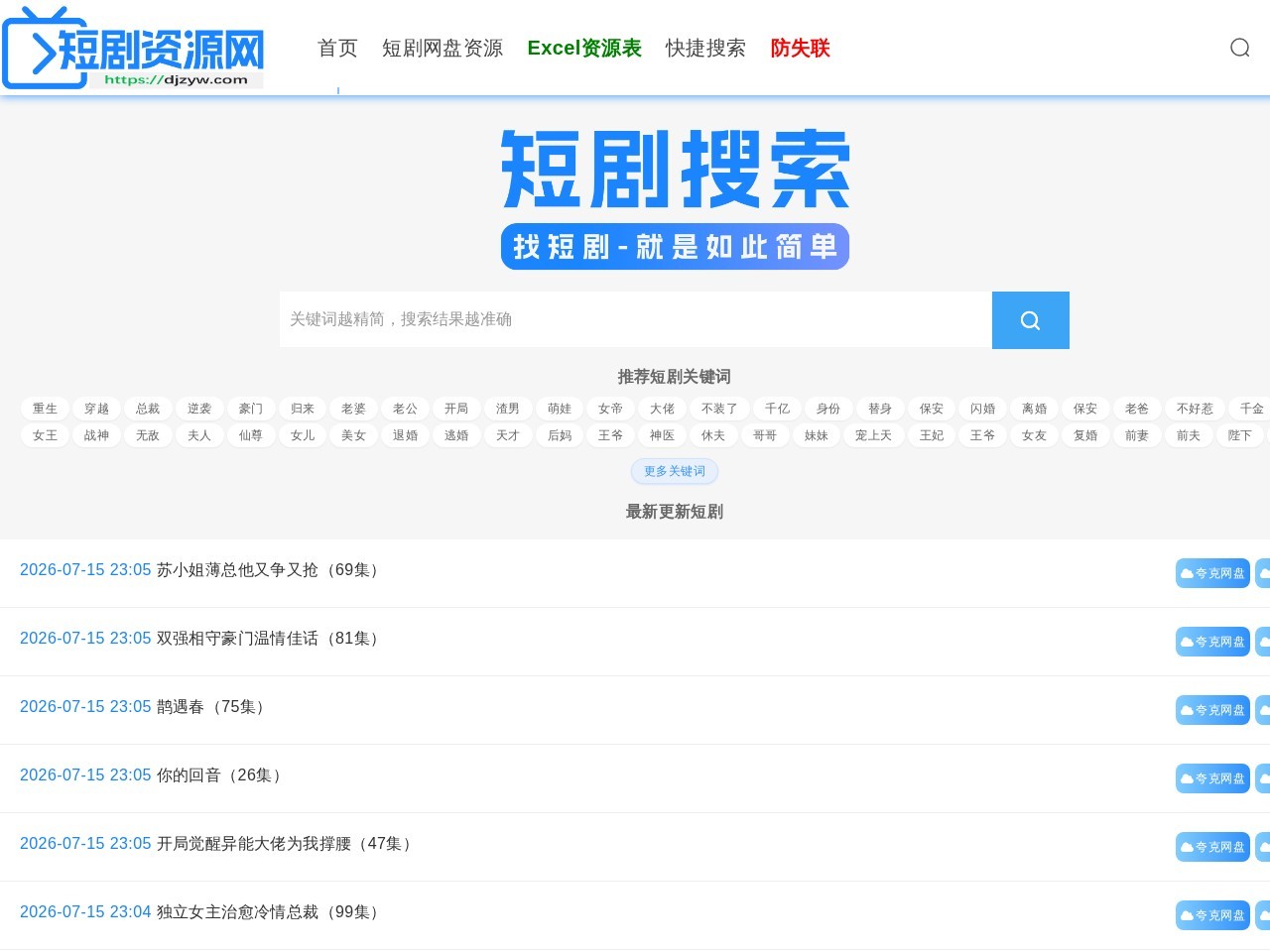The image size is (1270, 952).
Task: Click the 老公 keyword tag
Action: [x=405, y=409]
